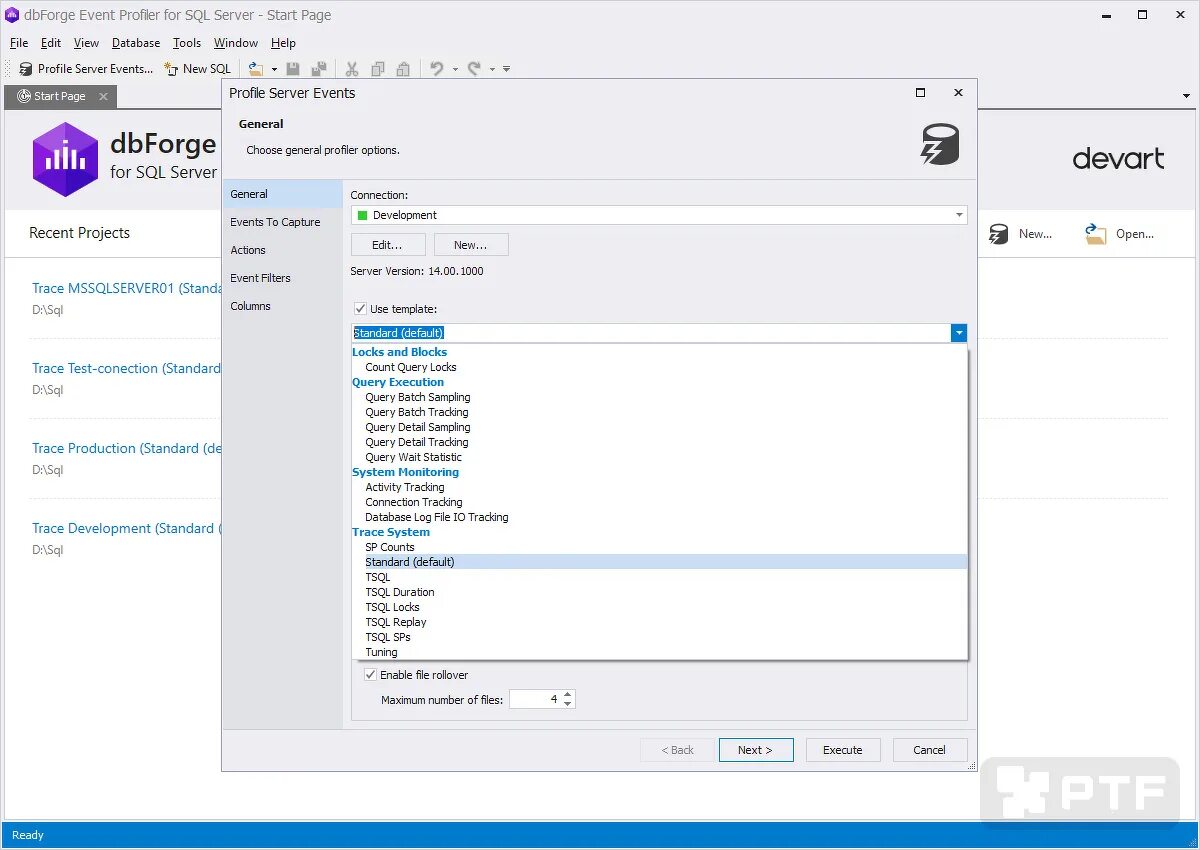The height and width of the screenshot is (850, 1200).
Task: Select the Actions wizard page
Action: (x=282, y=250)
